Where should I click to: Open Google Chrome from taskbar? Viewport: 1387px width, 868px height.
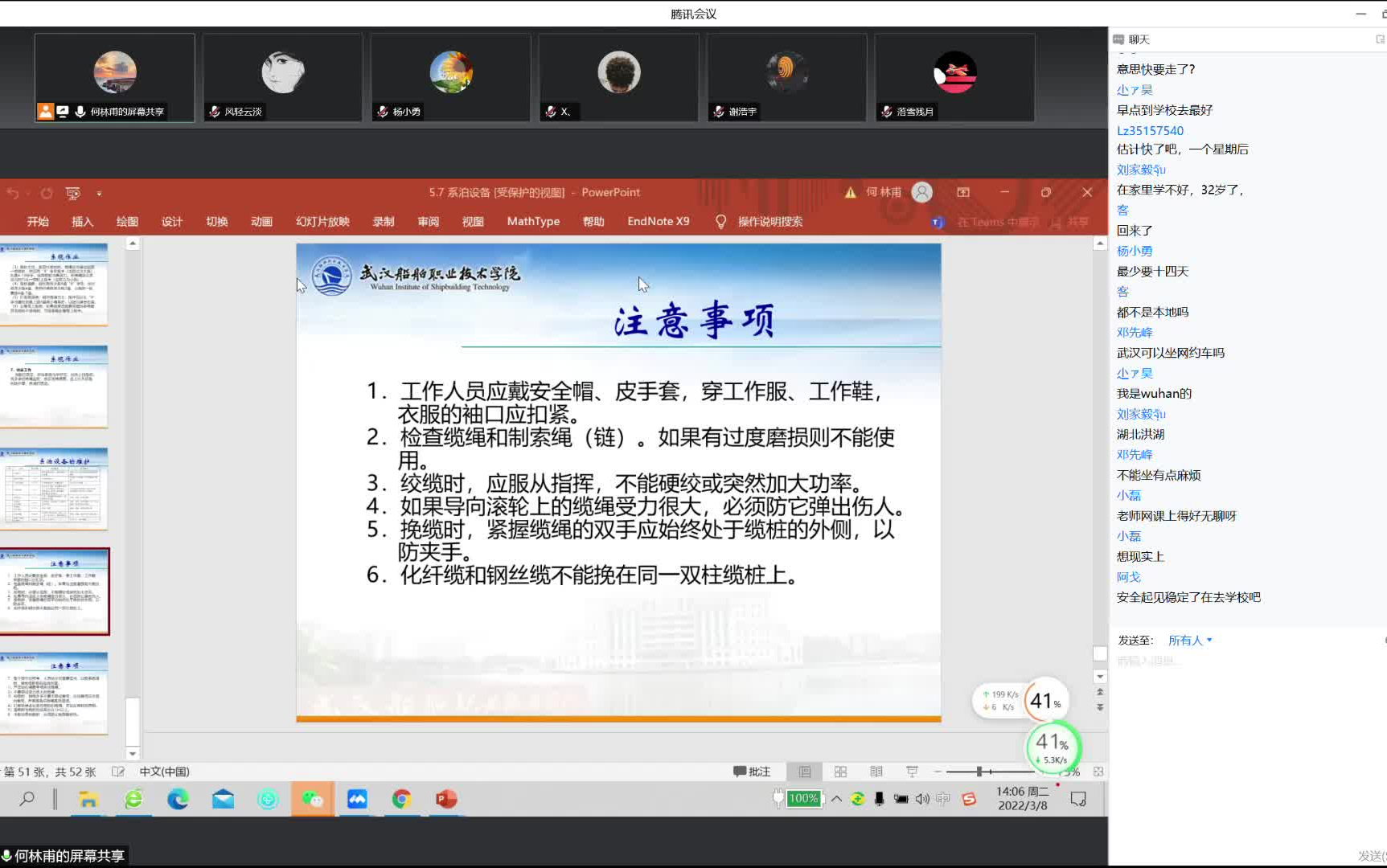click(401, 799)
